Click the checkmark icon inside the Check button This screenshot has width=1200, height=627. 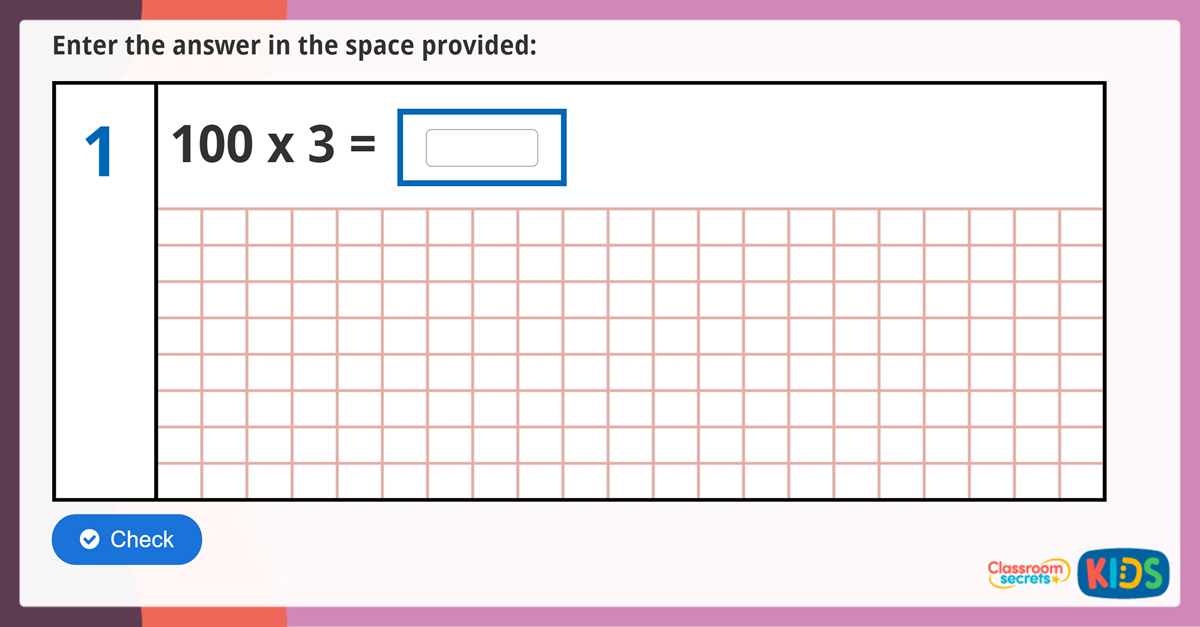click(89, 539)
